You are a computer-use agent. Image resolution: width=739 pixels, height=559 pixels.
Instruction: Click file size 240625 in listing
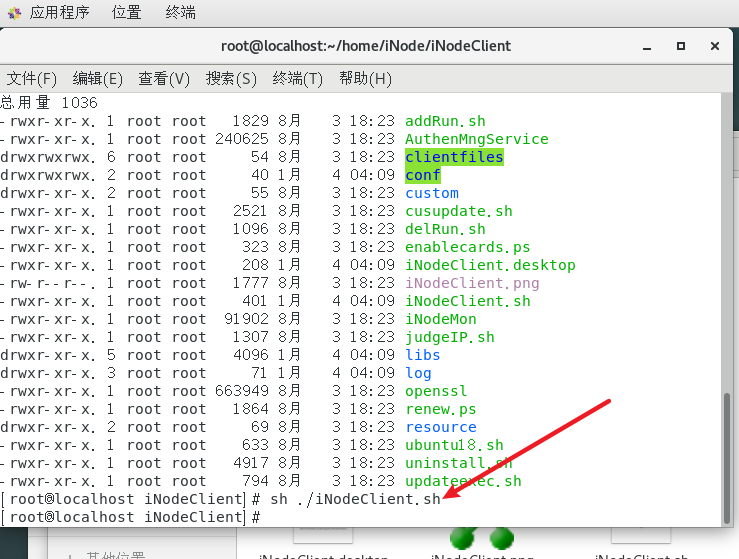tap(242, 139)
